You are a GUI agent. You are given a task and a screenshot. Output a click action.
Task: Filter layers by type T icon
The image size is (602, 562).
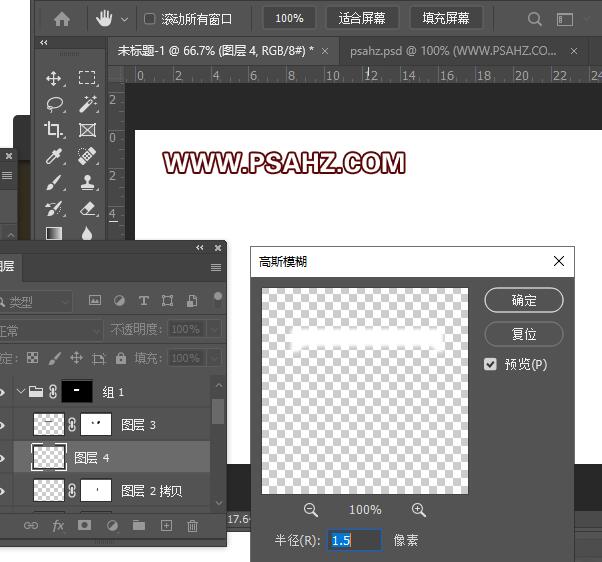pyautogui.click(x=144, y=300)
